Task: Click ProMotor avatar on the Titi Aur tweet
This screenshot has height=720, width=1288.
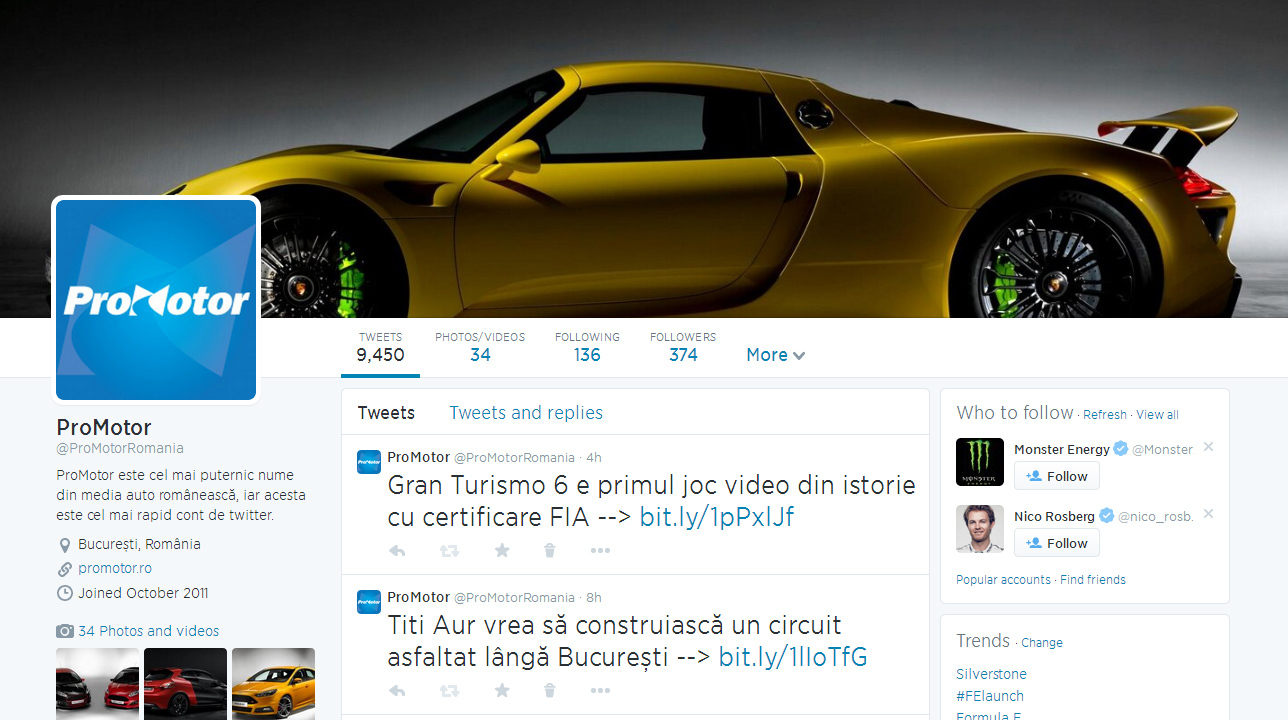Action: click(369, 602)
